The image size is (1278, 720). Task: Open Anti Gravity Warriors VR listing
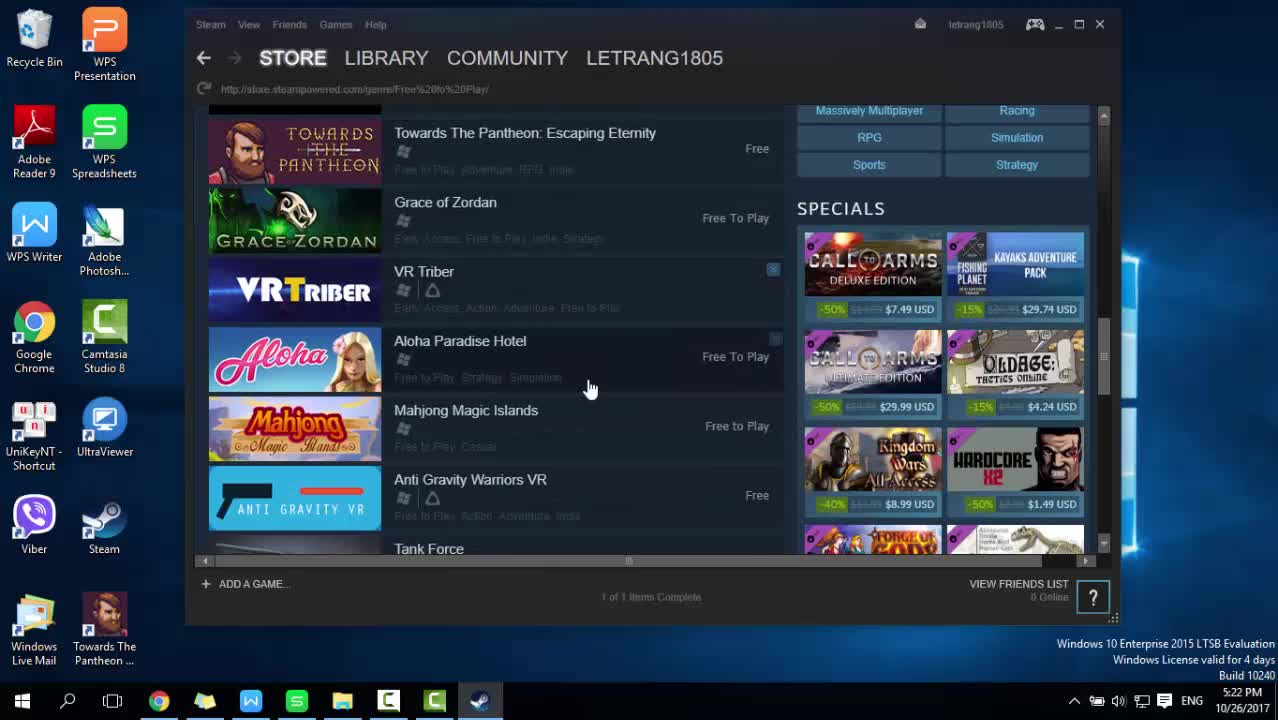pyautogui.click(x=496, y=497)
